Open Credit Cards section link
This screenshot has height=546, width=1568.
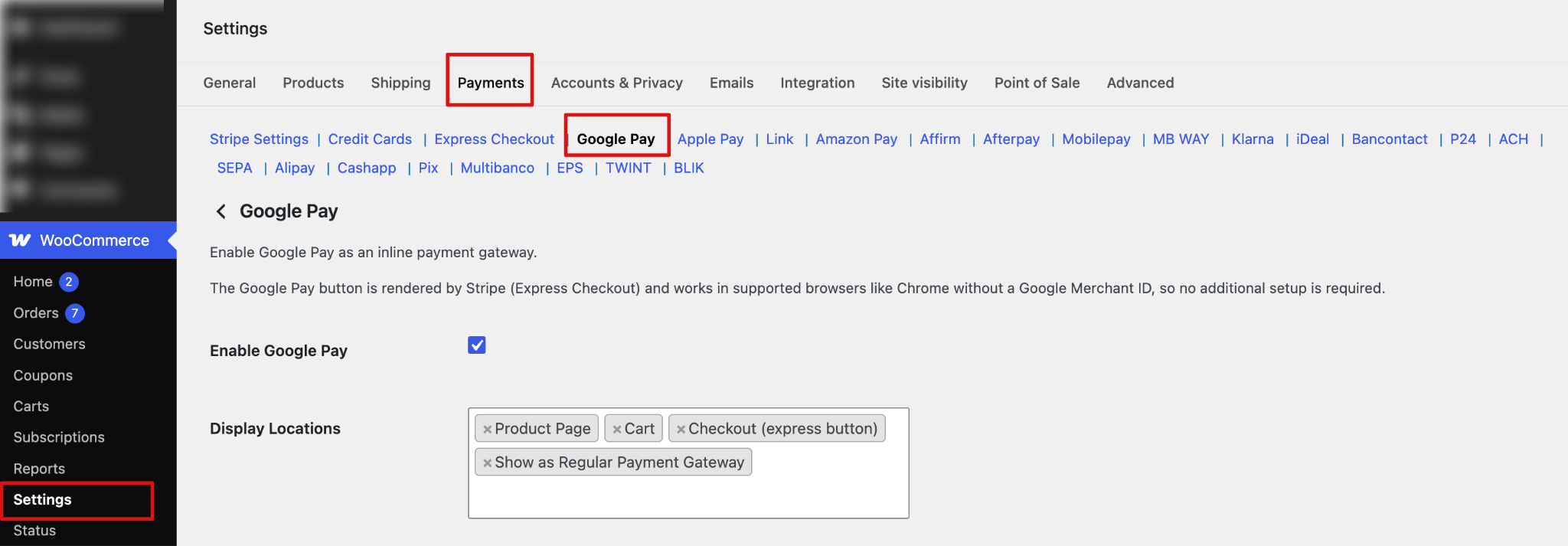coord(370,139)
